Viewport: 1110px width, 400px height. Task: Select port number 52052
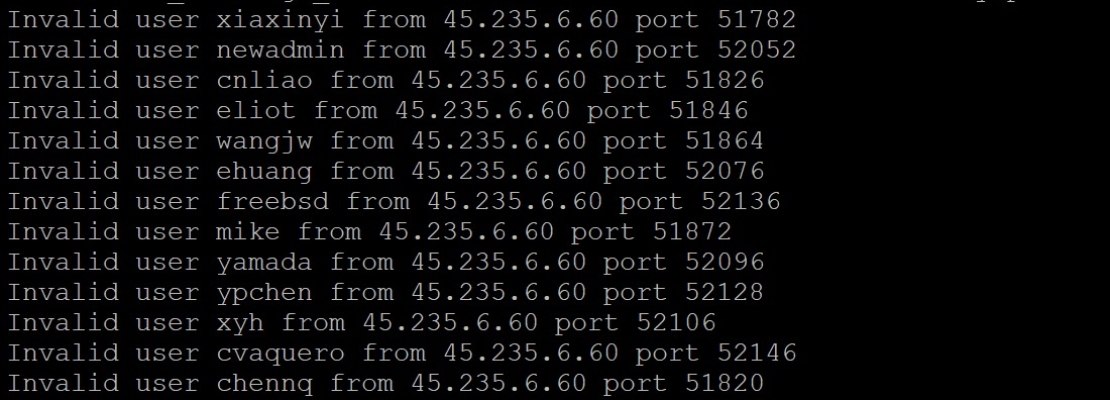coord(757,50)
